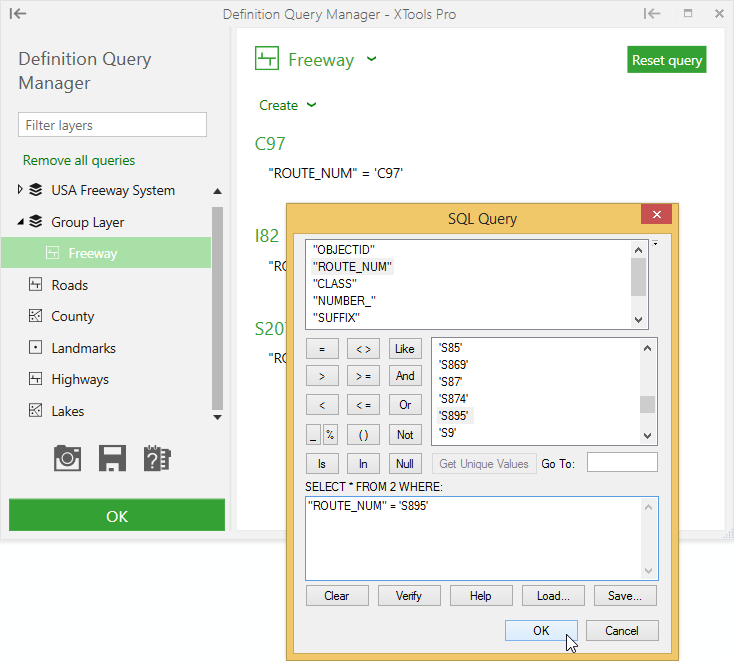The width and height of the screenshot is (734, 661).
Task: Click the Verify button
Action: pos(409,595)
